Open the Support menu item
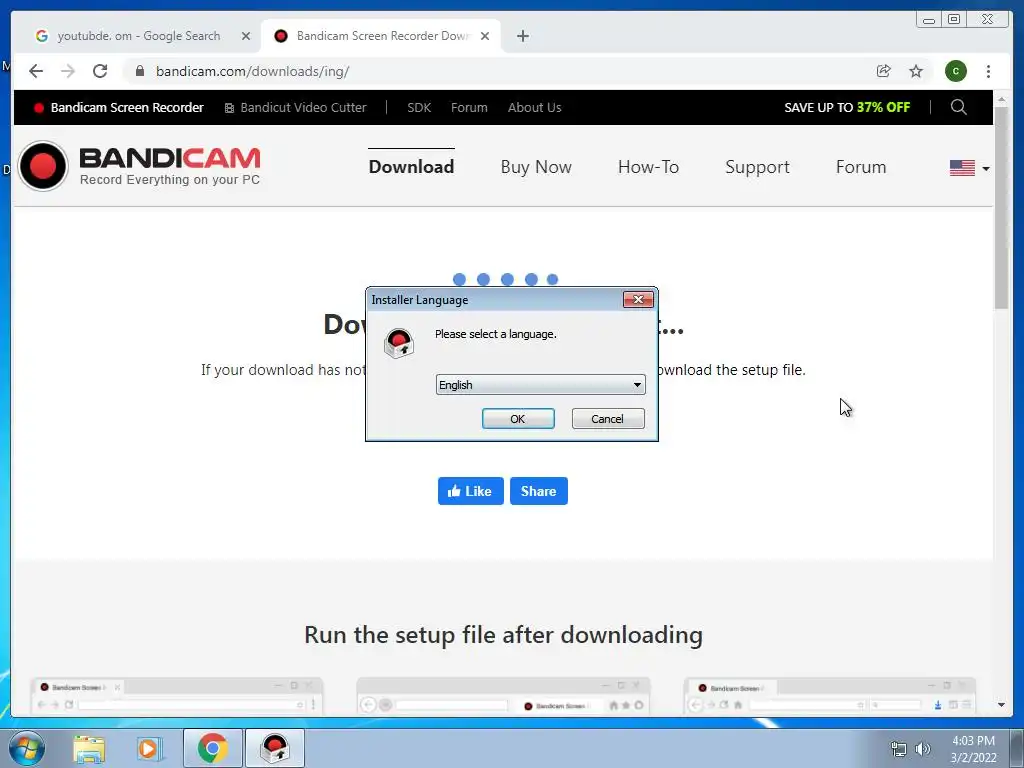The height and width of the screenshot is (768, 1024). pos(758,167)
